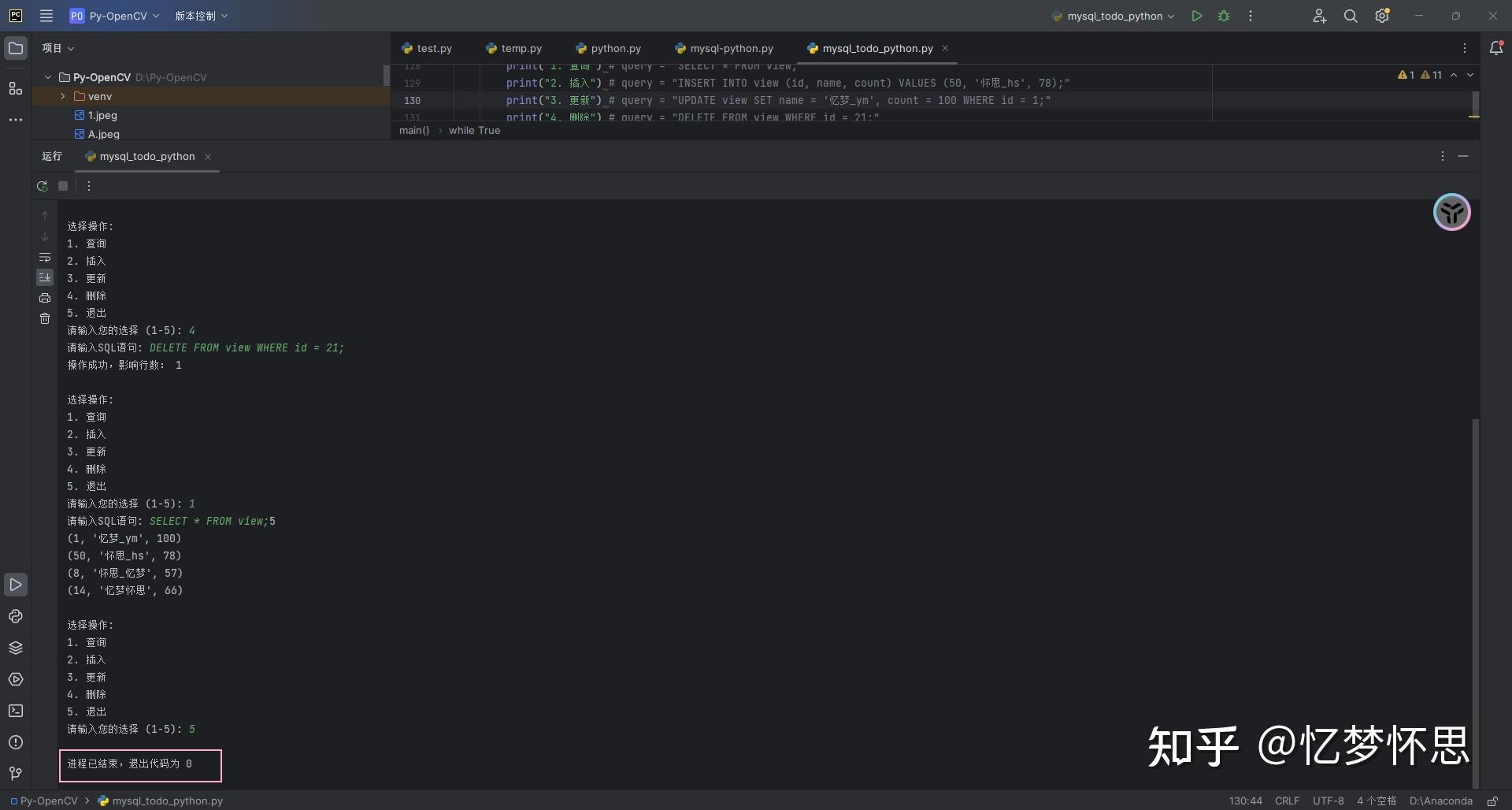Close the mysql_todo_python run tab

(208, 157)
